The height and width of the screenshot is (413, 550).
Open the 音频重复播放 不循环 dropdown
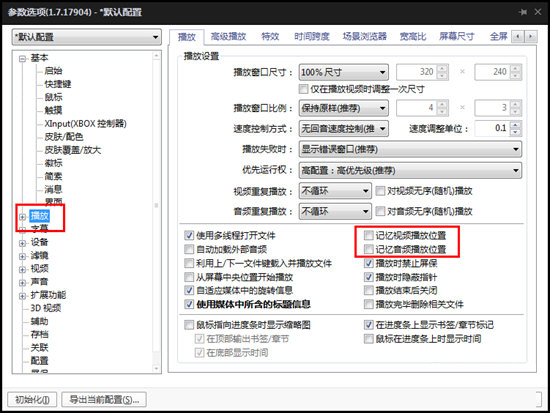pos(335,211)
